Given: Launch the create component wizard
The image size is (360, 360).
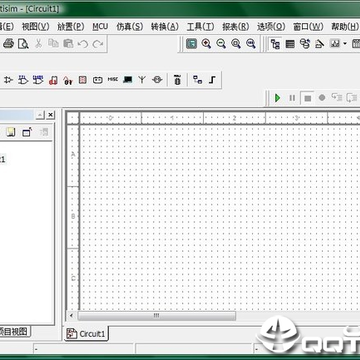Looking at the screenshot, I should point(319,44).
